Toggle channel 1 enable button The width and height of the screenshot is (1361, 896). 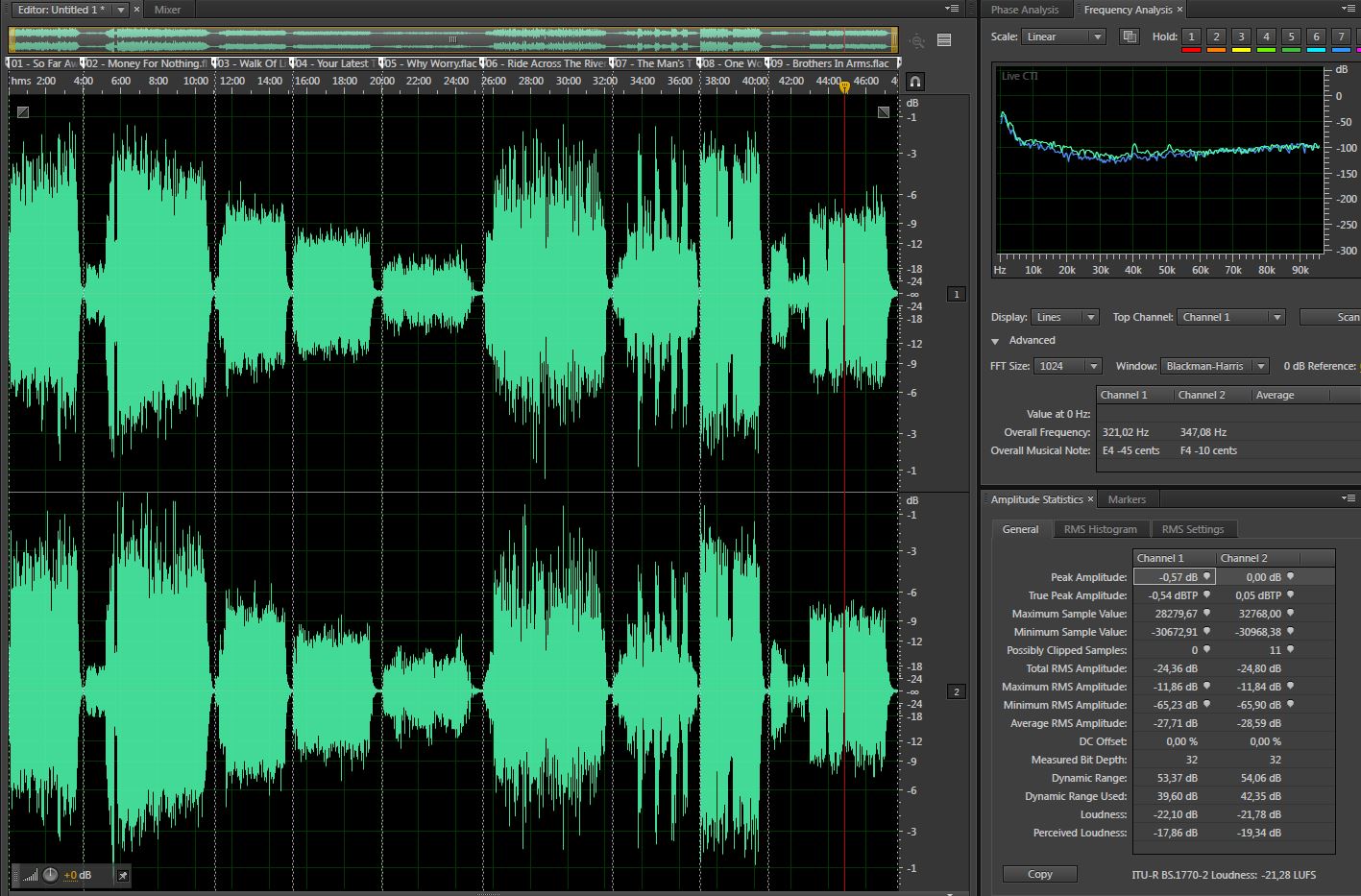[x=956, y=294]
